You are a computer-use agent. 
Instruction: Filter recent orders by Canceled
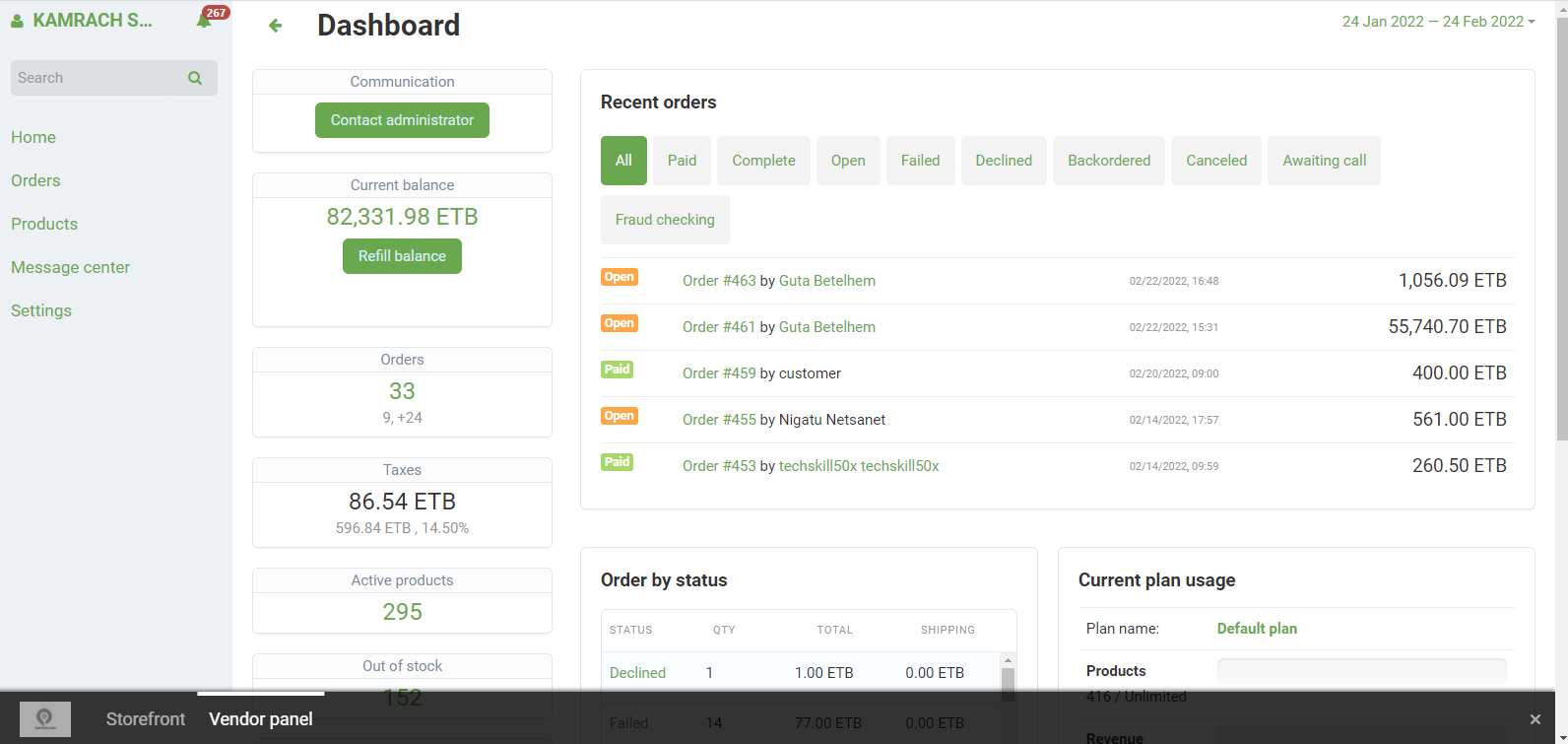click(1216, 161)
